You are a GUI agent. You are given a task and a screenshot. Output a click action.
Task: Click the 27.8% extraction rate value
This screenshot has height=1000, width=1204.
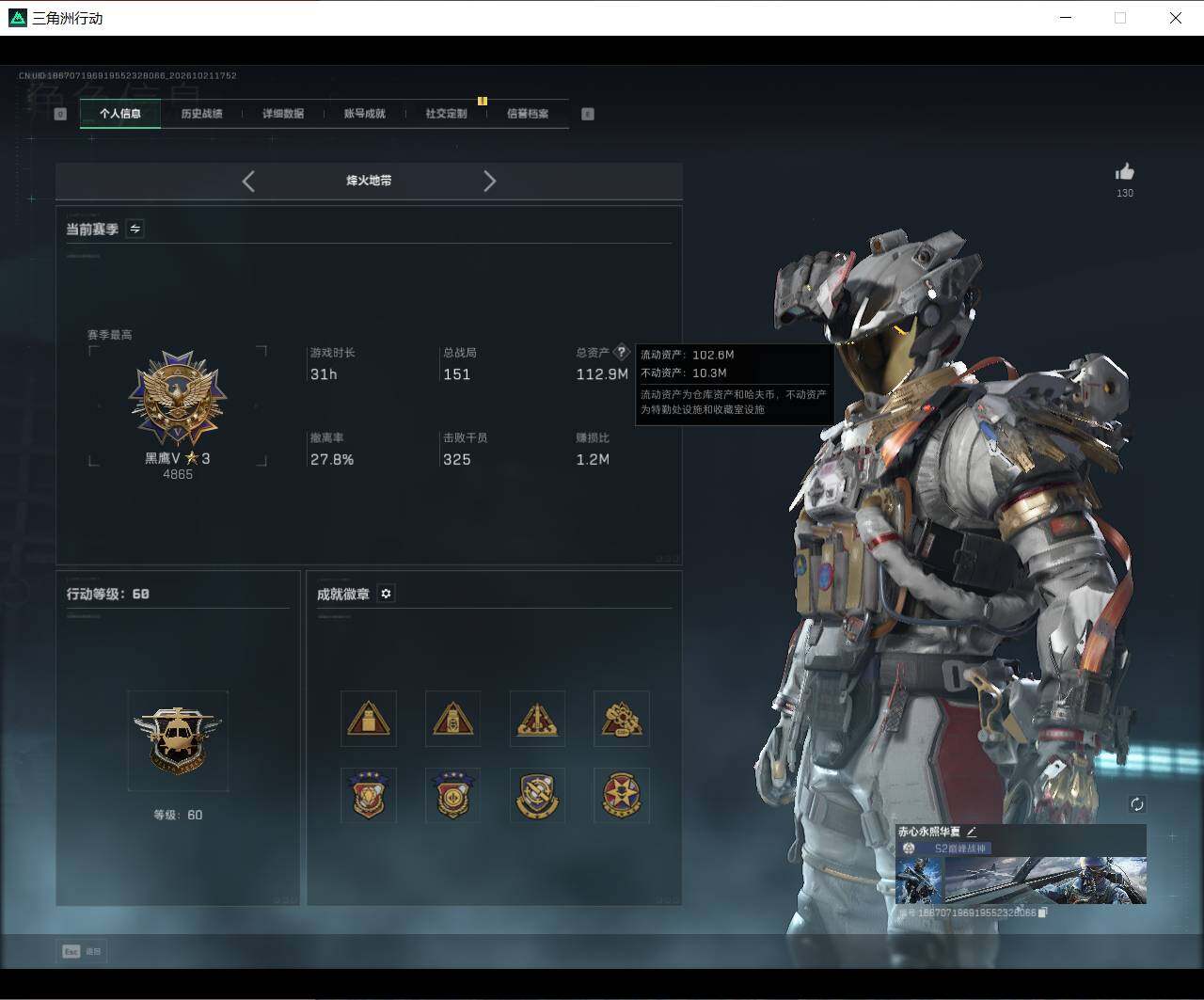[332, 460]
